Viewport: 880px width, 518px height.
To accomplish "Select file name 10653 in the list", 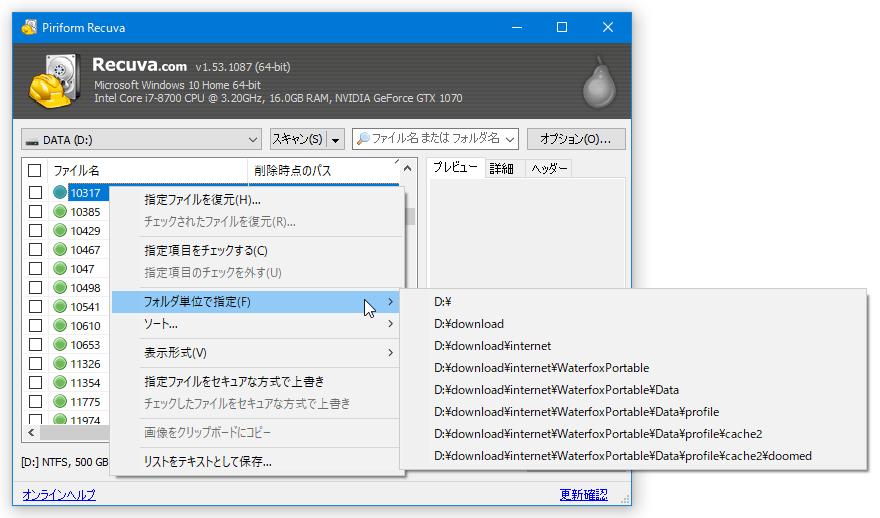I will pos(85,345).
